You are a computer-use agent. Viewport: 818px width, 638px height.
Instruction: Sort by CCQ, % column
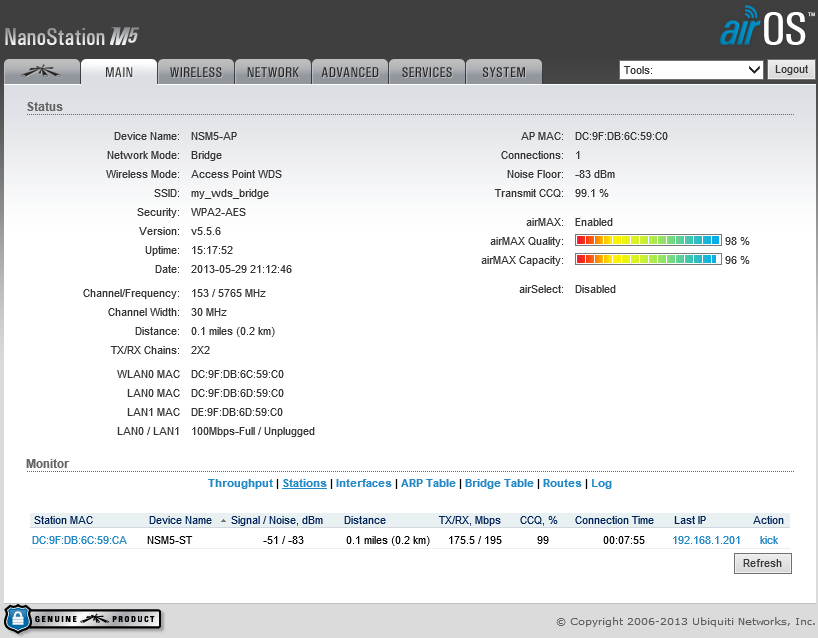[538, 520]
